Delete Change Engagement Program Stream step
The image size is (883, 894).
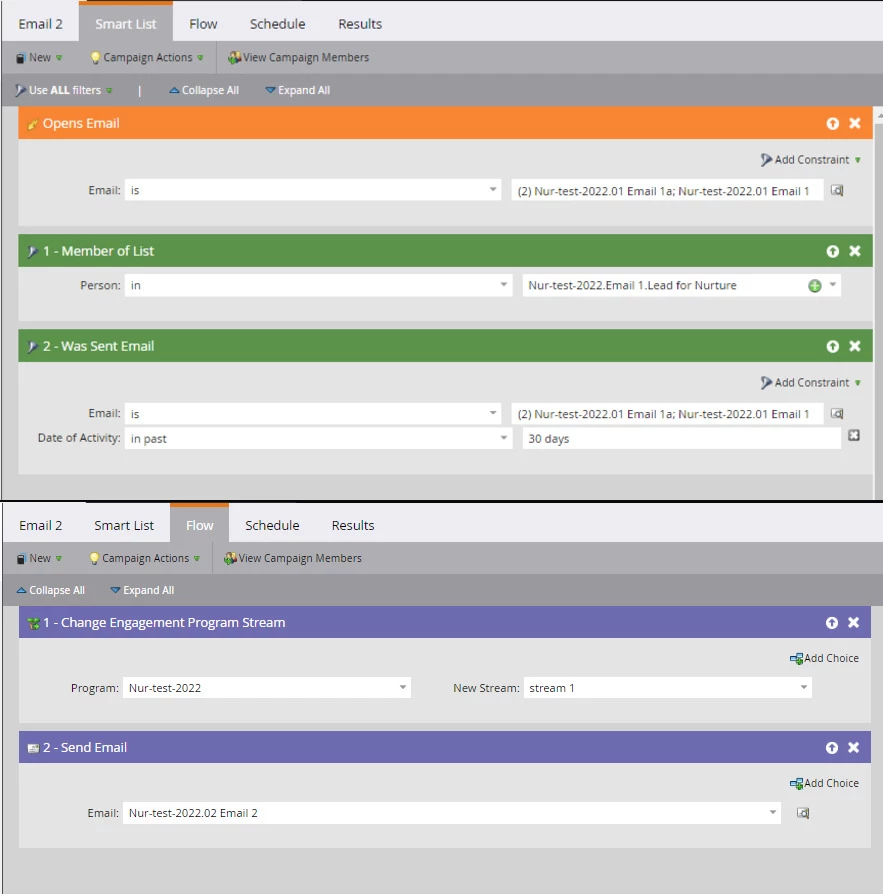pyautogui.click(x=853, y=623)
